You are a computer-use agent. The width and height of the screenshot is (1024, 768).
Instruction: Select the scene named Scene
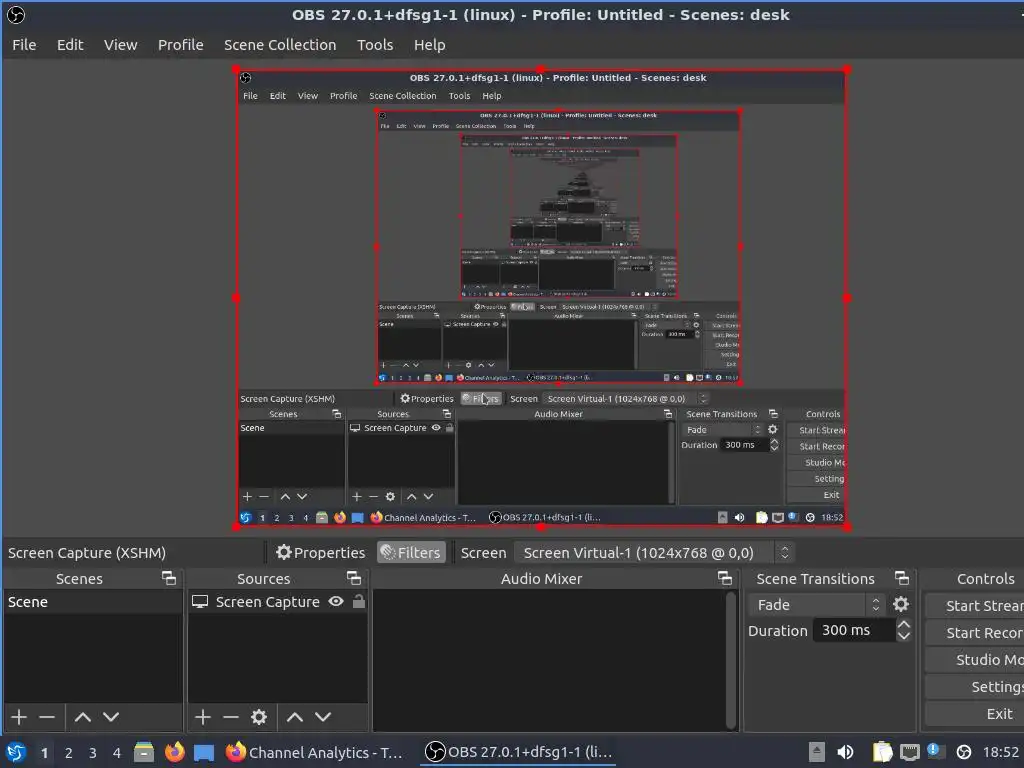(x=93, y=602)
